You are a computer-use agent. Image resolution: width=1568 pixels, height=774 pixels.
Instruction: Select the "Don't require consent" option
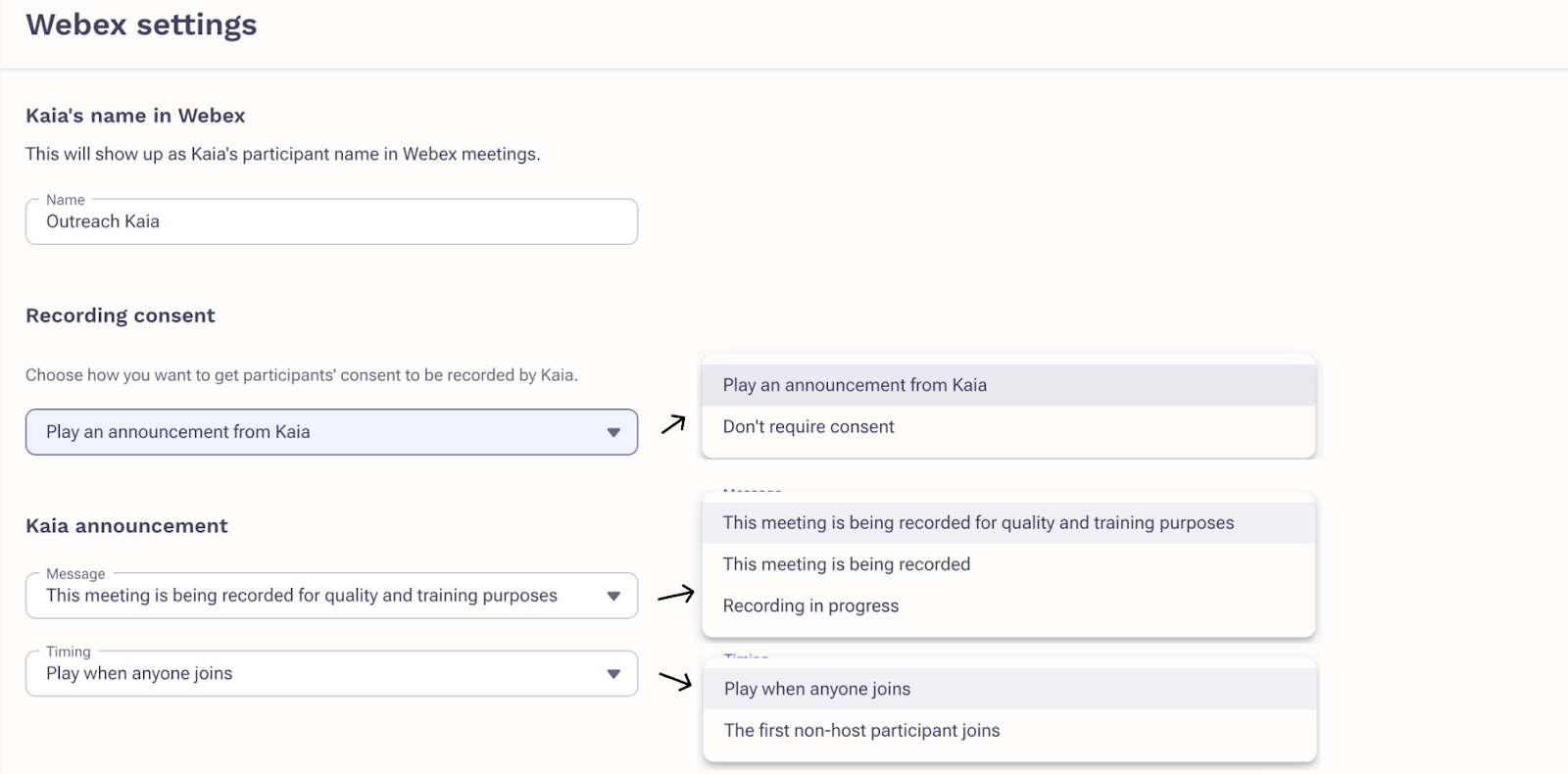click(808, 426)
